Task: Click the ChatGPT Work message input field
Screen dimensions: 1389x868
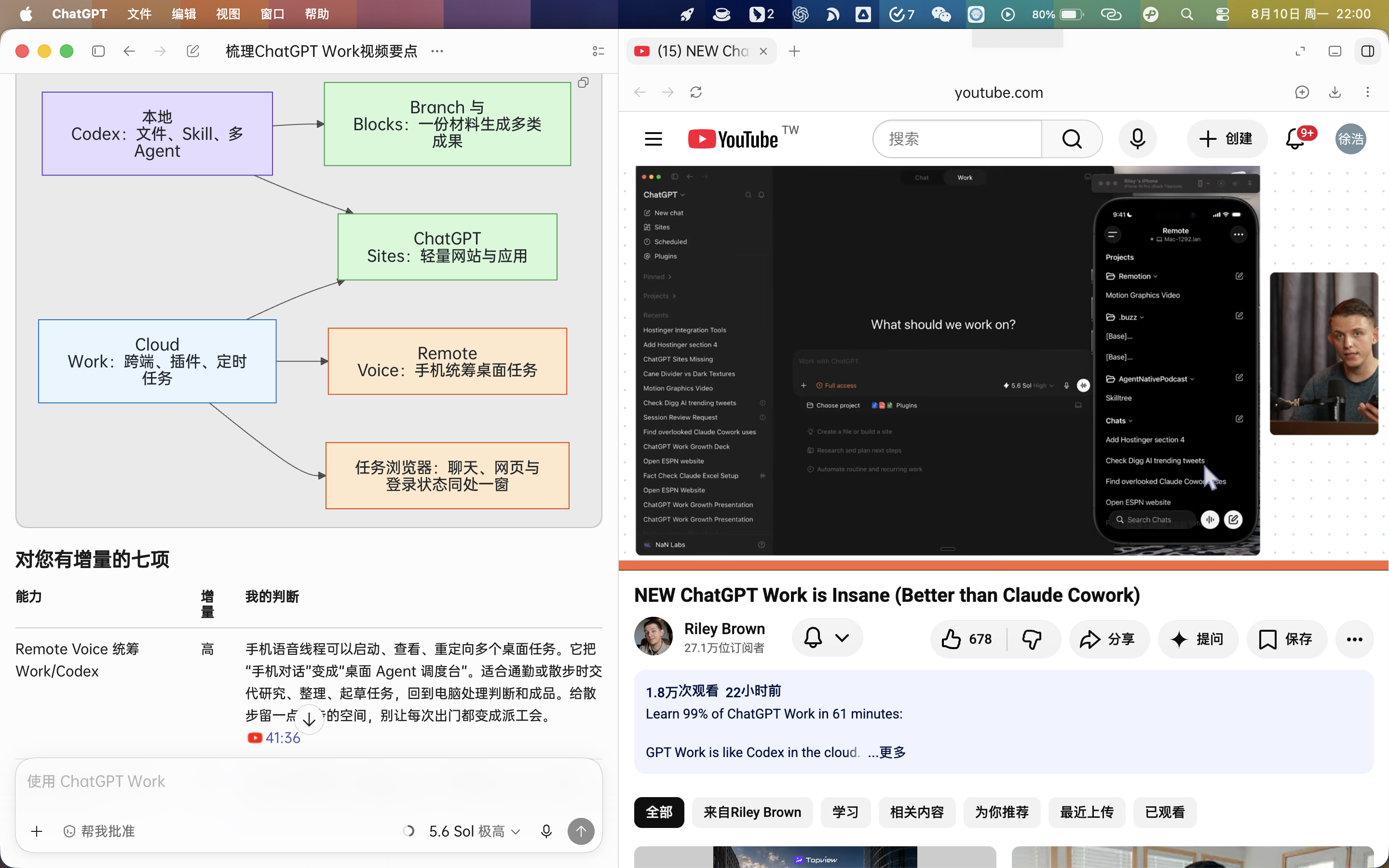Action: pyautogui.click(x=309, y=782)
